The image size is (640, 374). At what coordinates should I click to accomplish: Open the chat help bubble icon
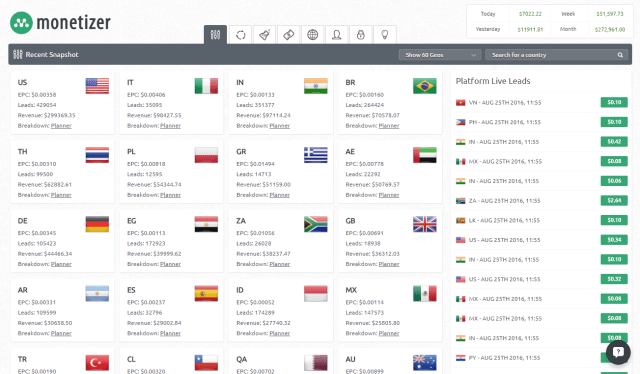tap(618, 352)
